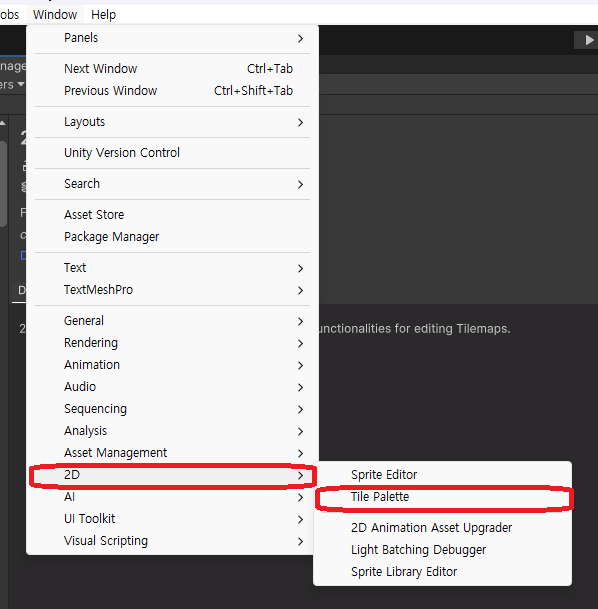Open Sprite Editor from 2D submenu
This screenshot has width=598, height=609.
point(442,475)
